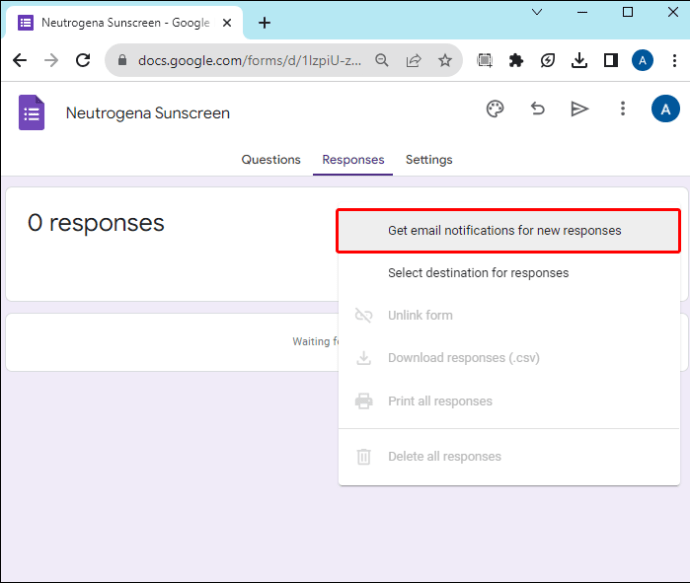Open a new tab with the plus button
This screenshot has width=690, height=583.
[264, 22]
